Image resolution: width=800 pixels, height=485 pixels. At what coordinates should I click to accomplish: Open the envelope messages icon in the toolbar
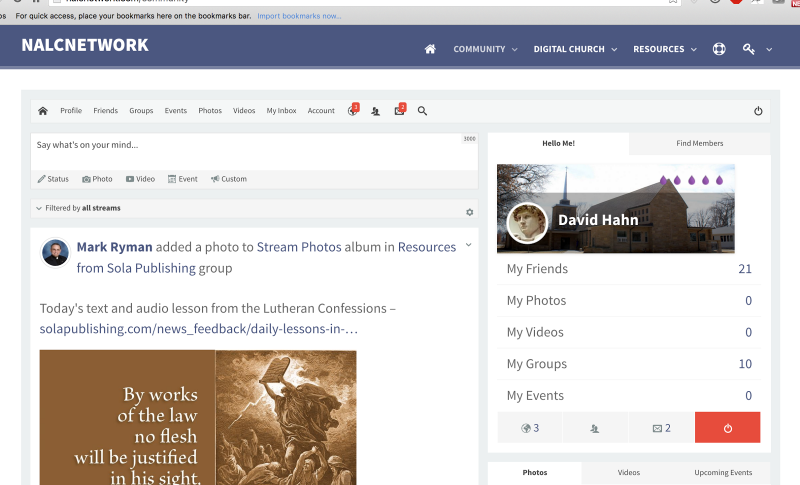tap(399, 111)
